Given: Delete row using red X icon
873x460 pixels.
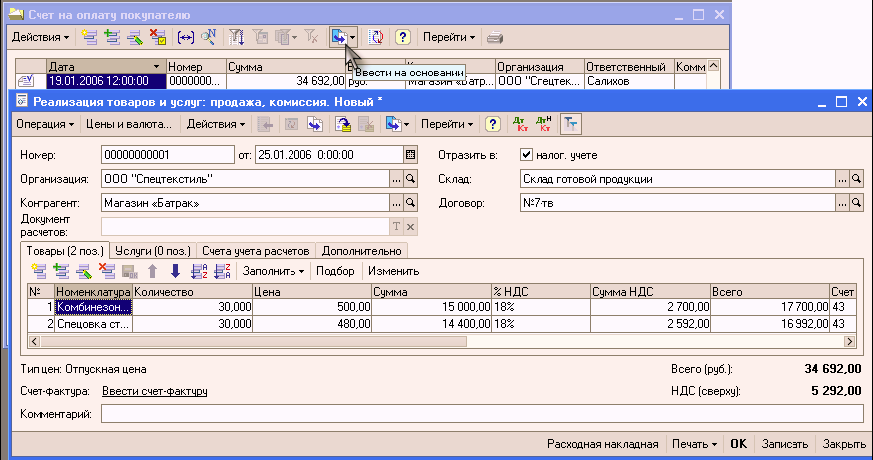Looking at the screenshot, I should click(106, 271).
